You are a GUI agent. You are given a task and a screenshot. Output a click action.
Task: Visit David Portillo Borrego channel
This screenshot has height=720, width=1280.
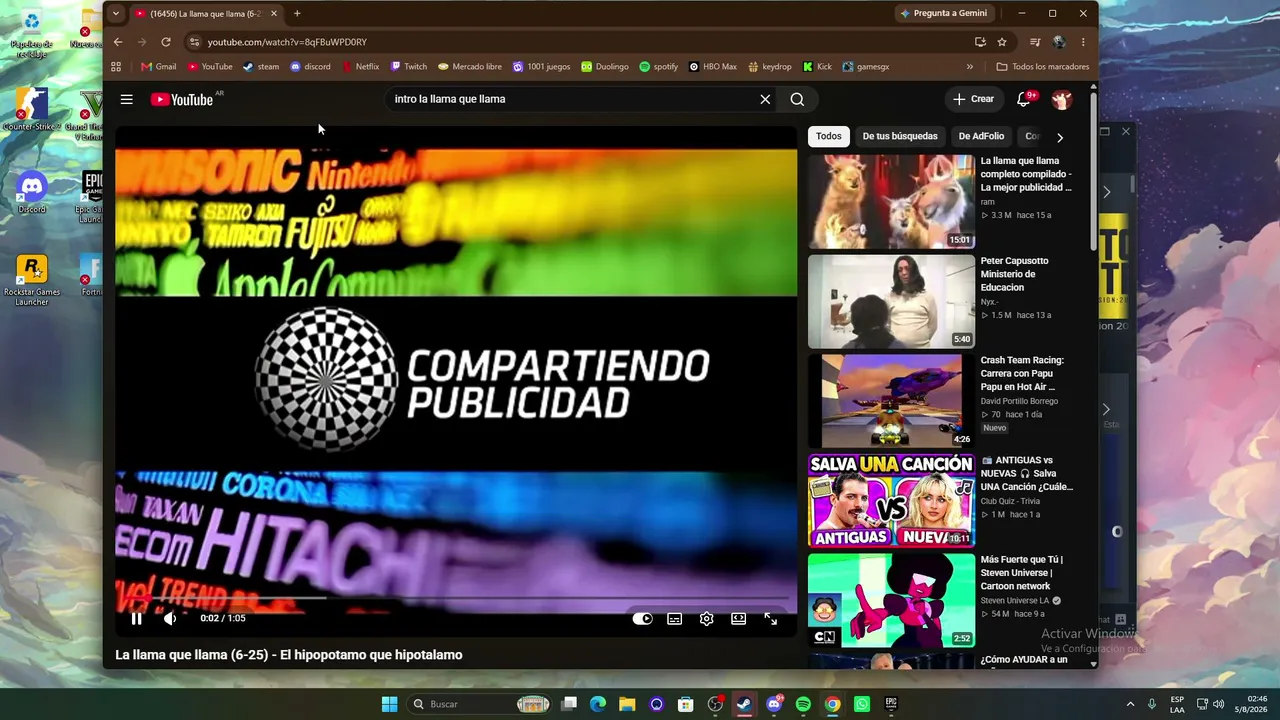(1019, 401)
